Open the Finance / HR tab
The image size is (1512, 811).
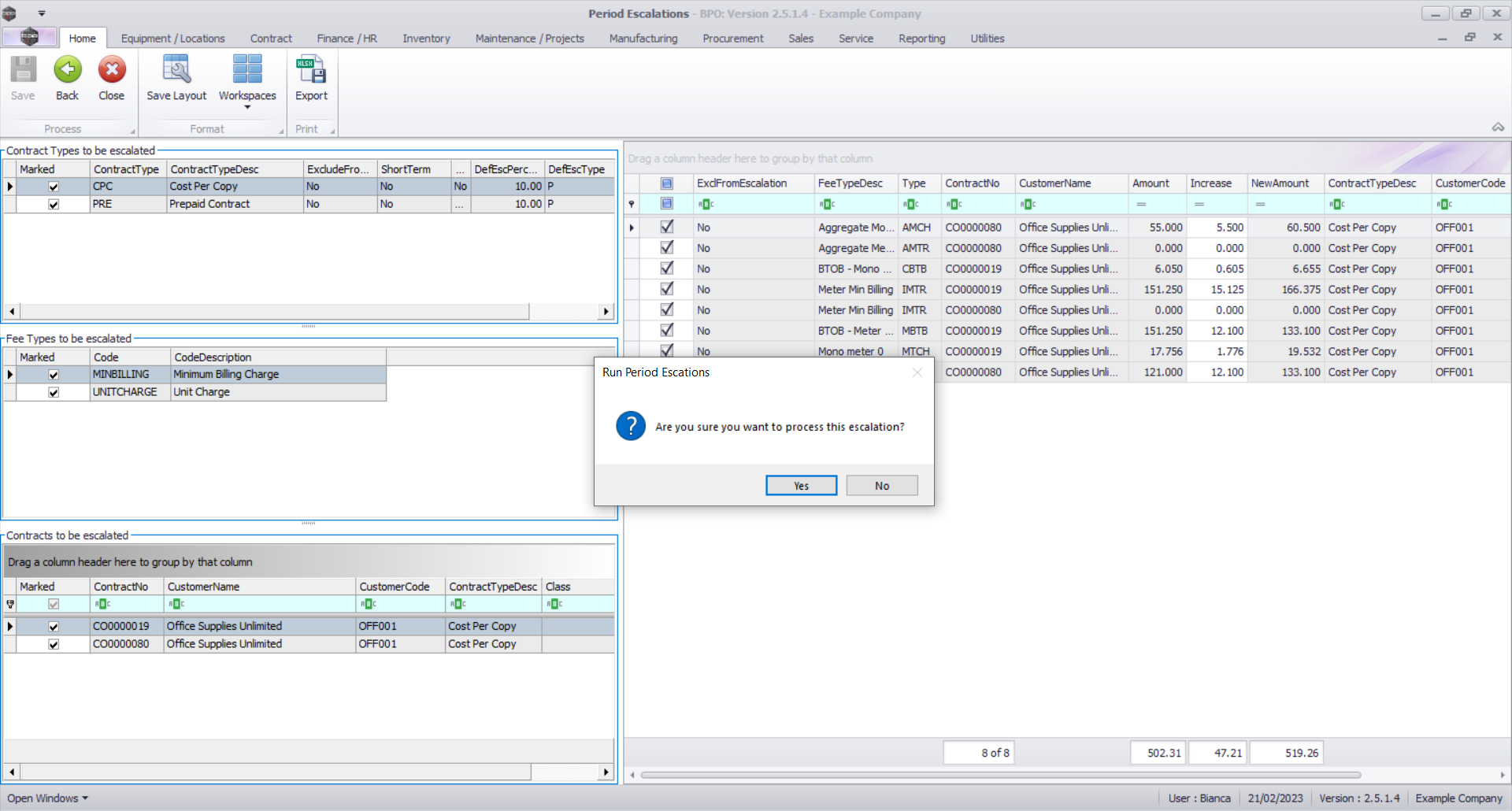pyautogui.click(x=346, y=39)
